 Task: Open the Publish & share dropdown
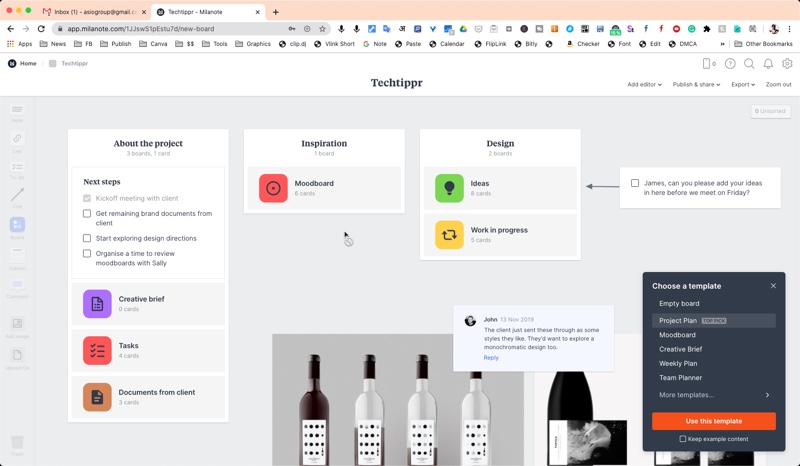tap(696, 84)
